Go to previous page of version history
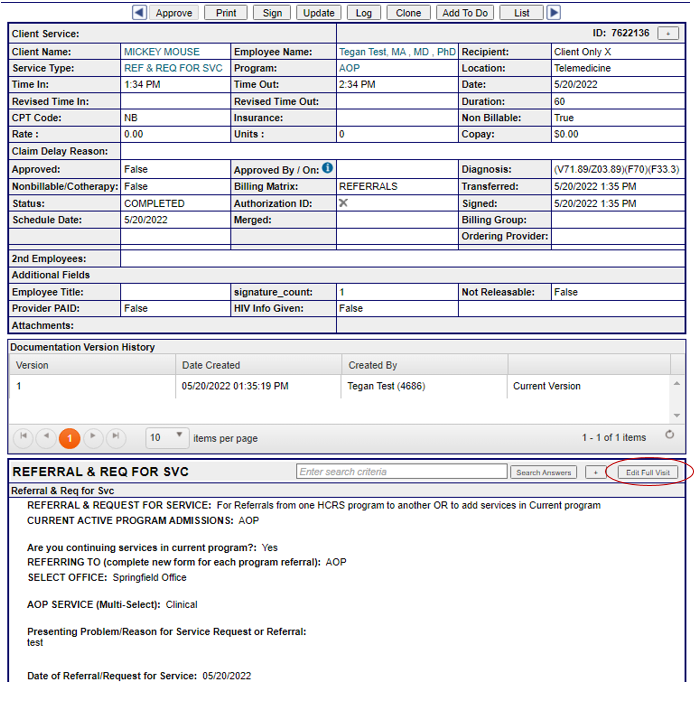 pos(46,437)
